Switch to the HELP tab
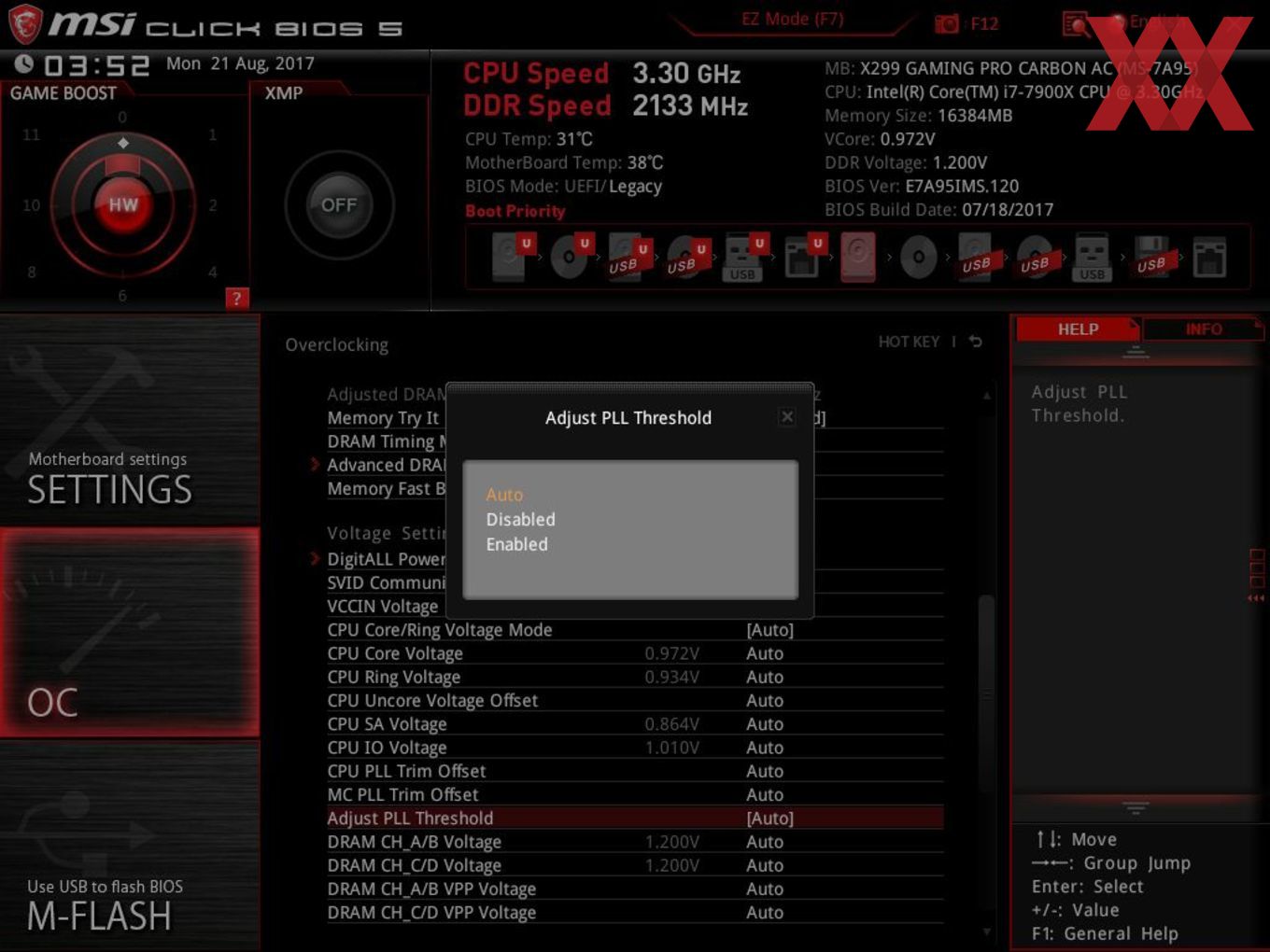The image size is (1270, 952). pos(1078,329)
